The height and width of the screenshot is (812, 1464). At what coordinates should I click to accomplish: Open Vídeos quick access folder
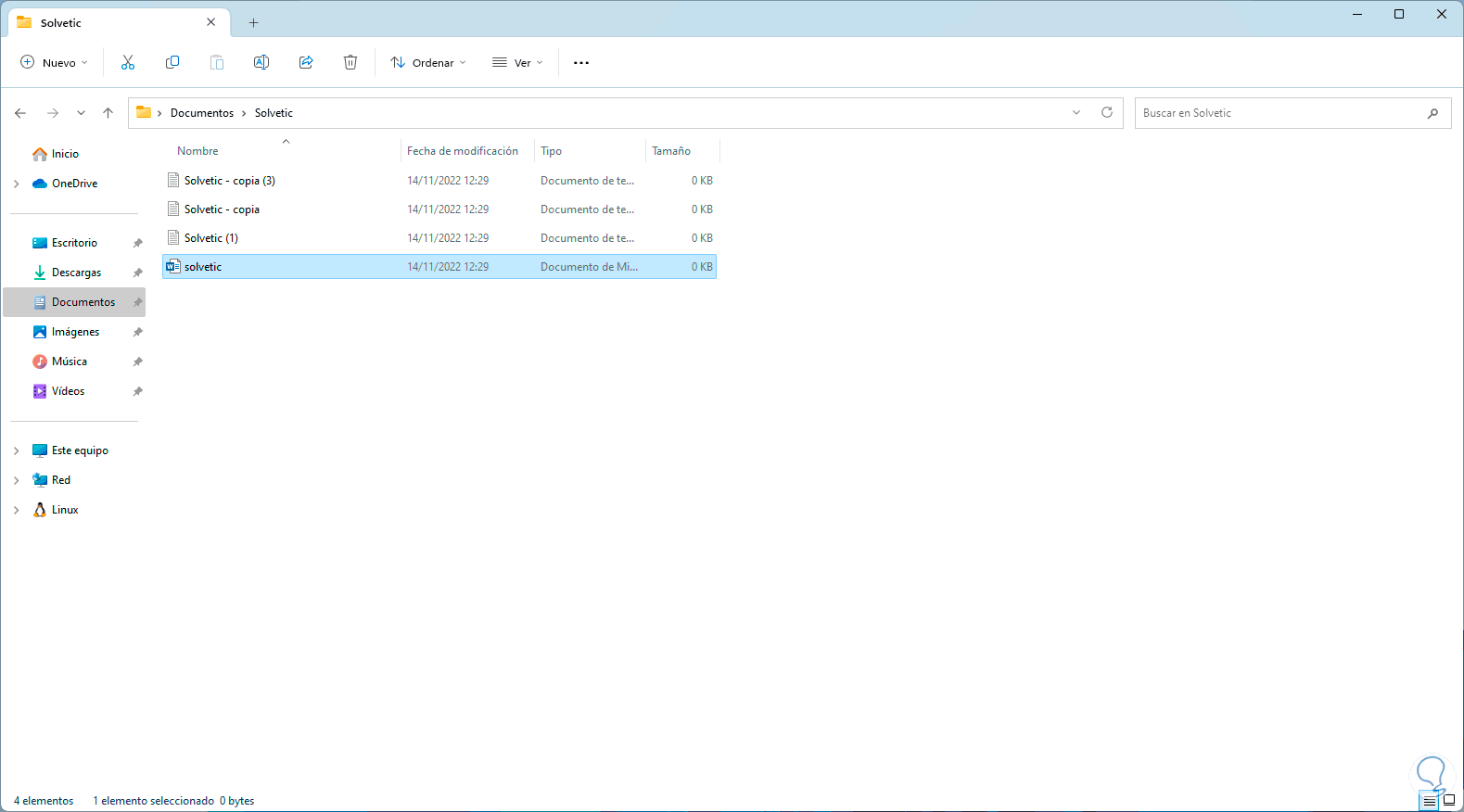68,391
